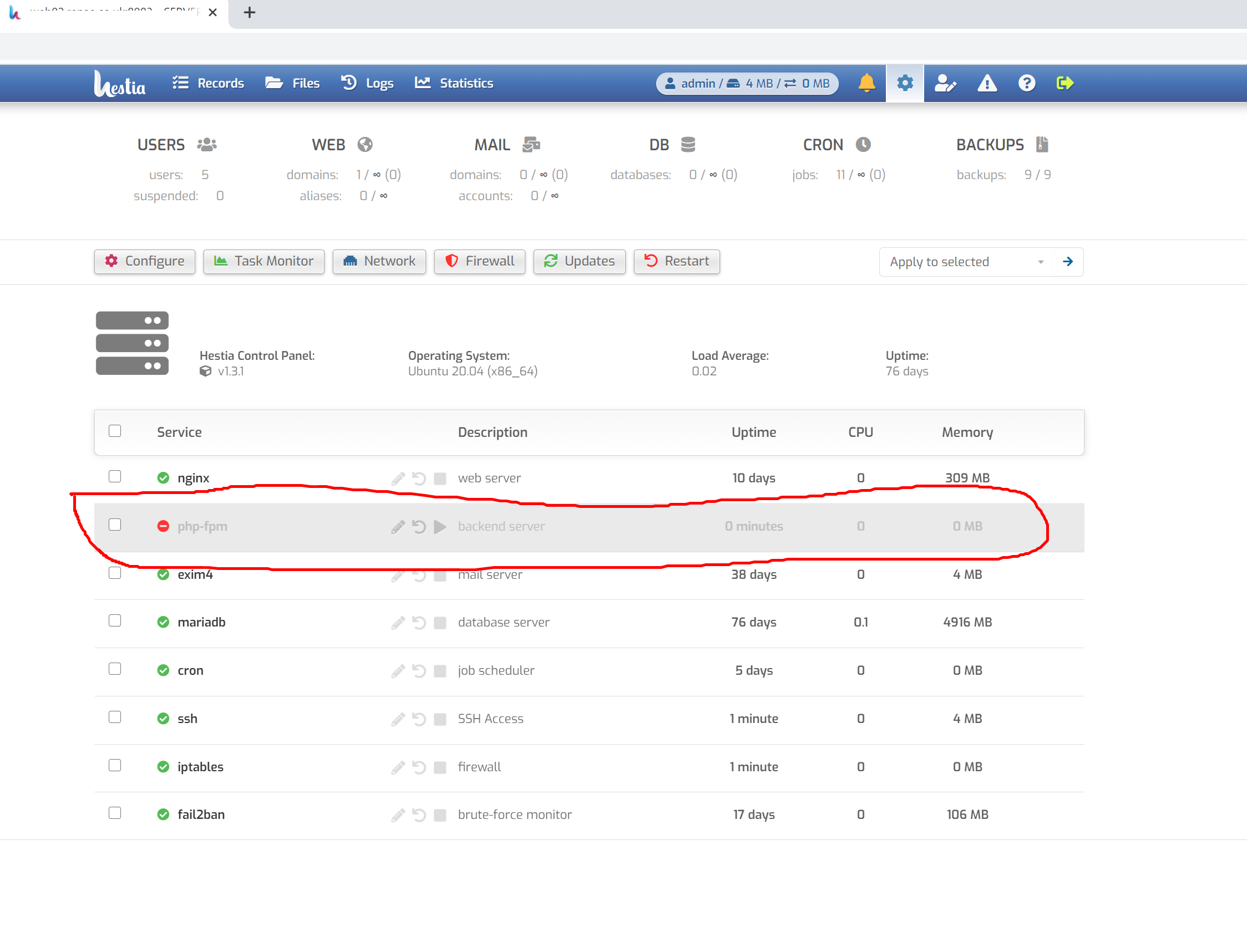Check the php-fpm service checkbox
The width and height of the screenshot is (1247, 952).
click(114, 525)
